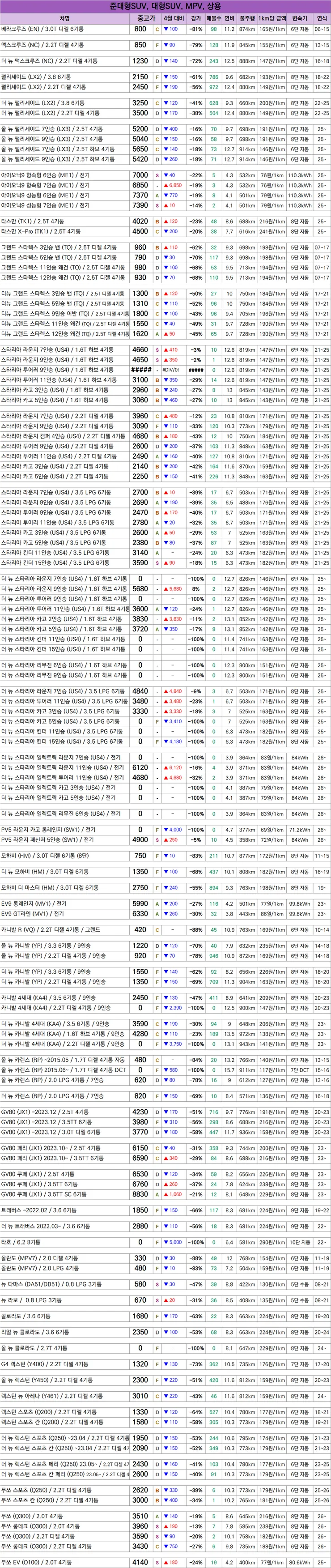Screen dimensions: 331x1568
Task: Click price 3010 for 렉스턴 뉴 아레나
Action: point(140,1396)
